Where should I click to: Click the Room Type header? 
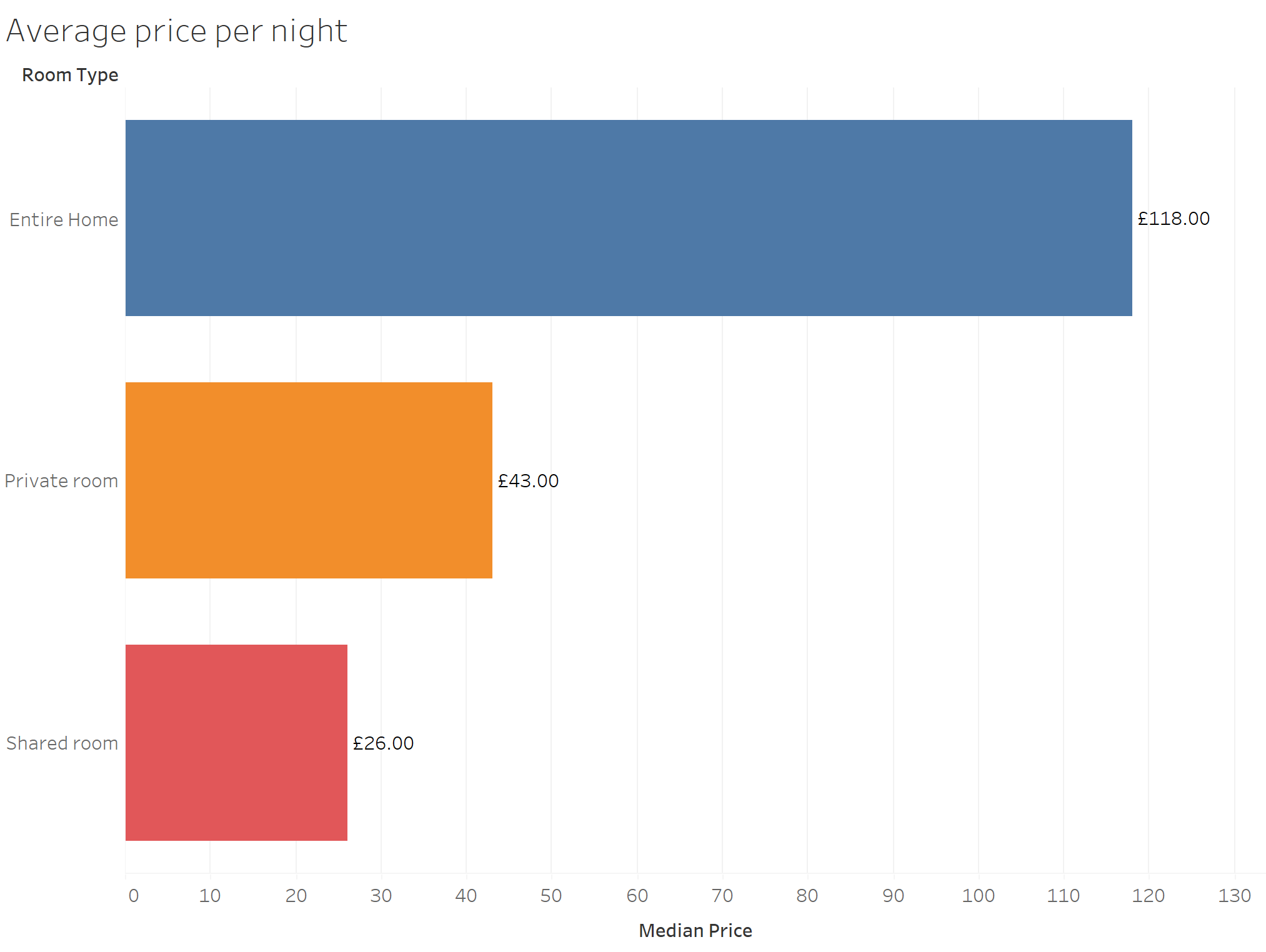pos(70,75)
